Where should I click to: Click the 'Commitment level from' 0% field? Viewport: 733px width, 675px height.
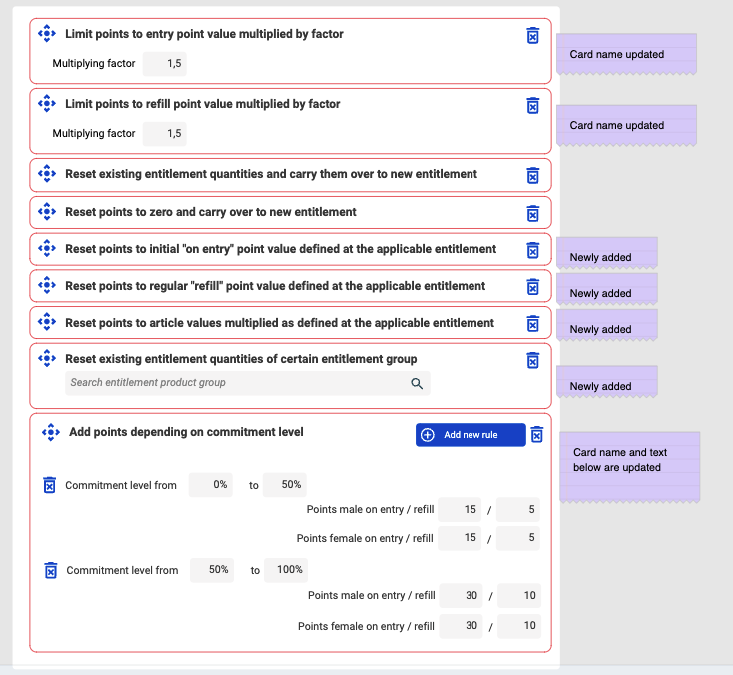211,485
